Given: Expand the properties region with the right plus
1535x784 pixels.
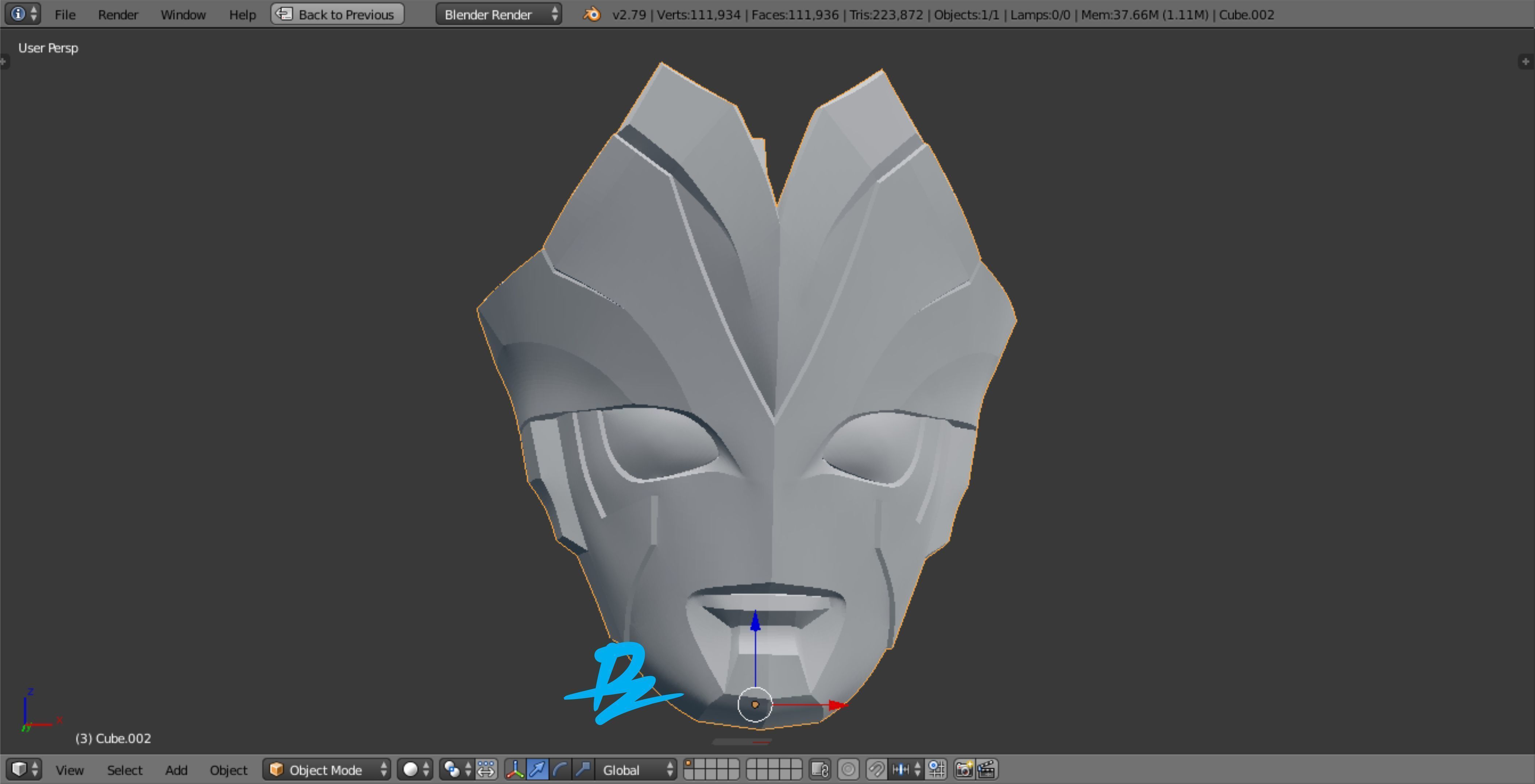Looking at the screenshot, I should coord(1526,61).
